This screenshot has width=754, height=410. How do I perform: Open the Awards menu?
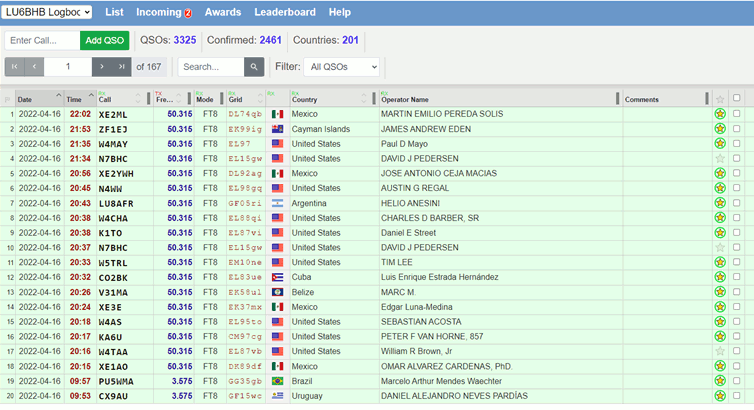[223, 12]
